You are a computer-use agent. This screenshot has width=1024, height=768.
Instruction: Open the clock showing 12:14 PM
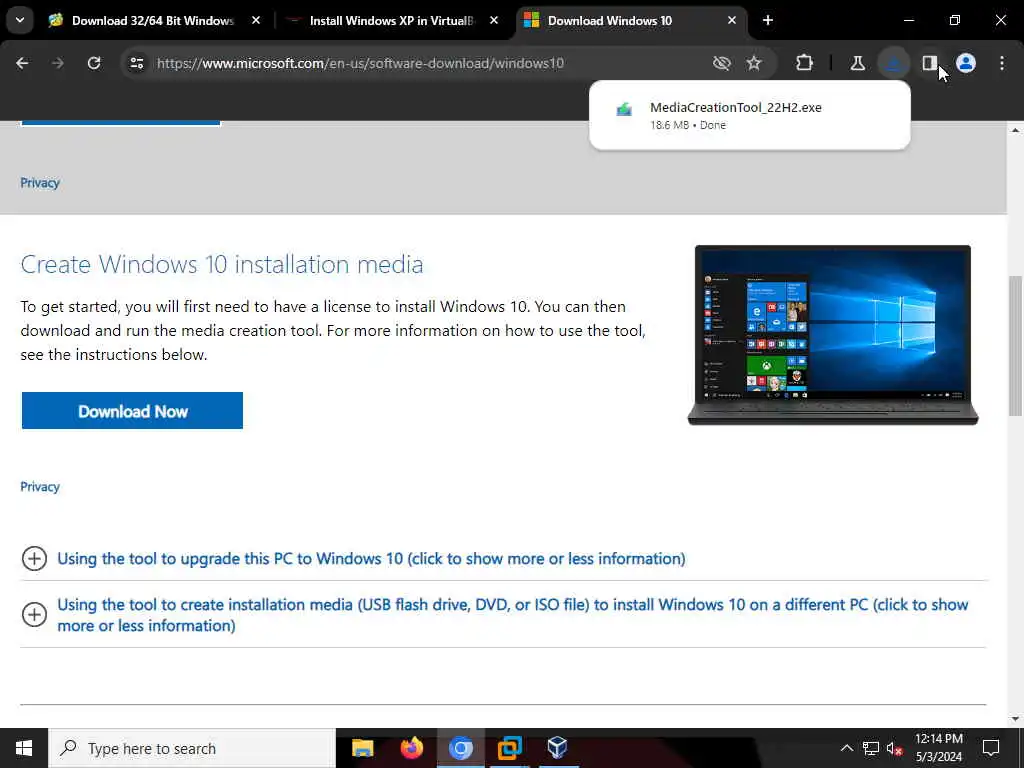click(938, 748)
